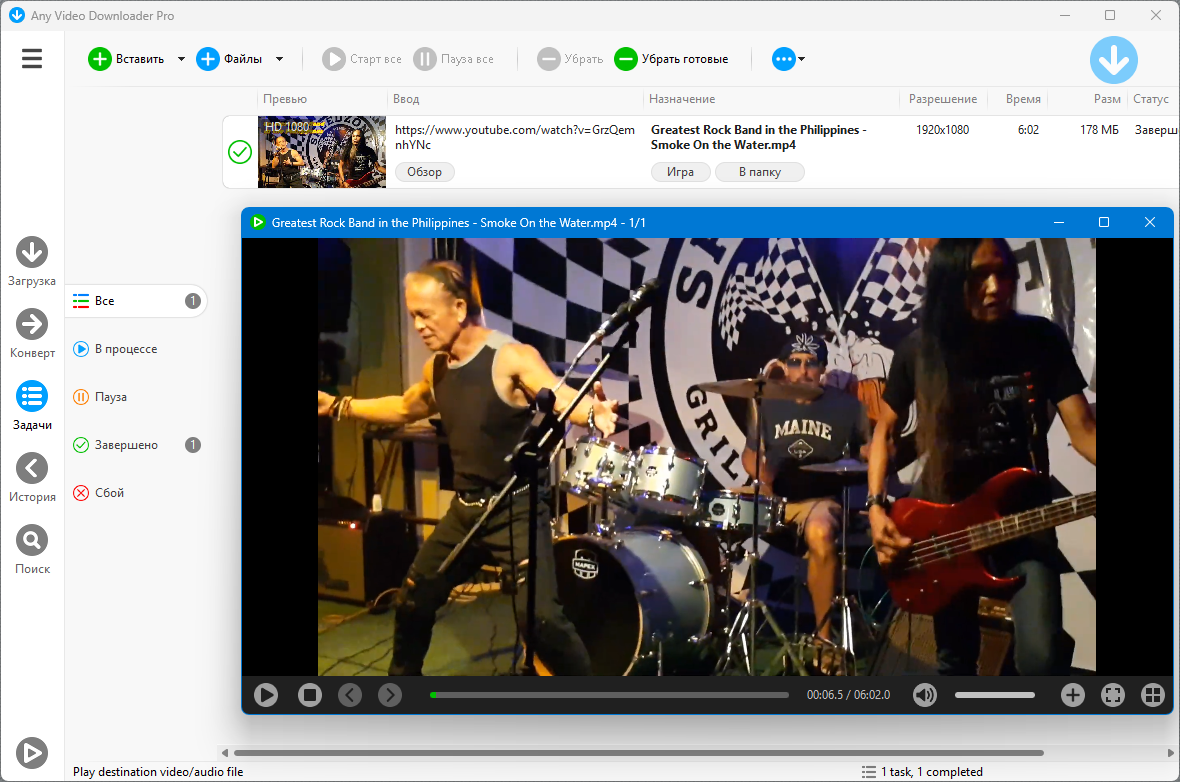1180x782 pixels.
Task: Go to the Поиск sidebar section
Action: (x=32, y=549)
